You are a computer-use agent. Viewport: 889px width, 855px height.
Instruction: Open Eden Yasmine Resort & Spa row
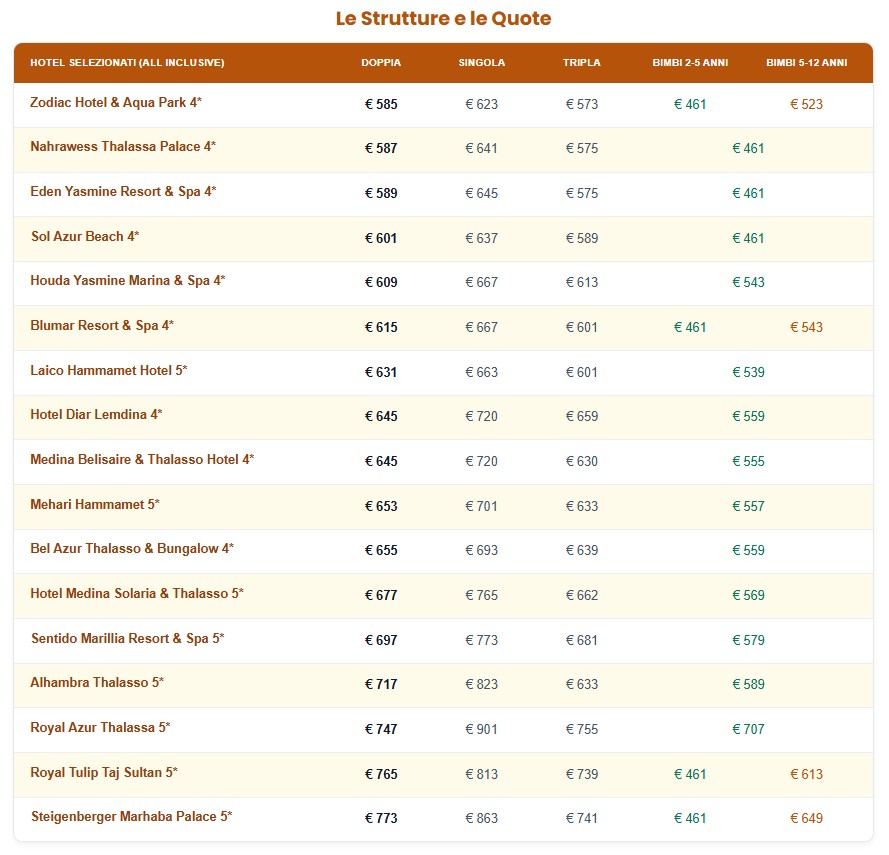[123, 192]
